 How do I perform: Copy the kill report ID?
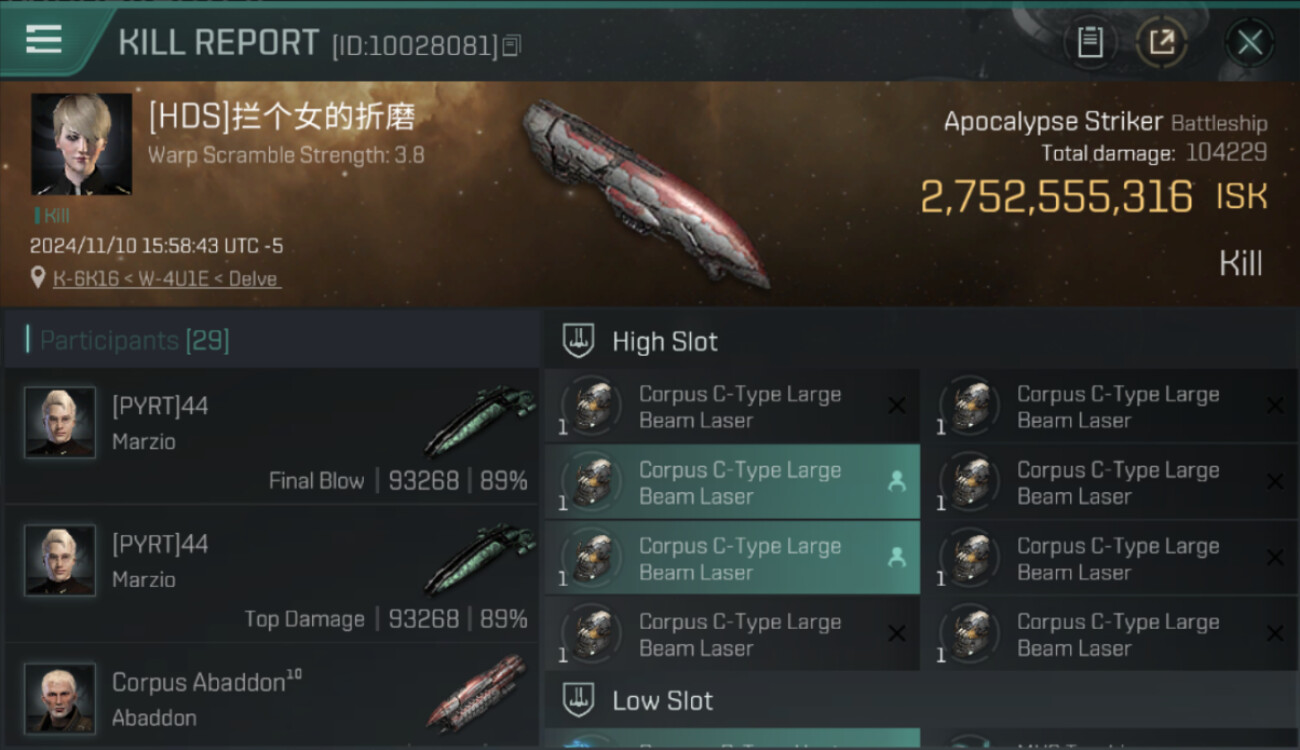(512, 45)
